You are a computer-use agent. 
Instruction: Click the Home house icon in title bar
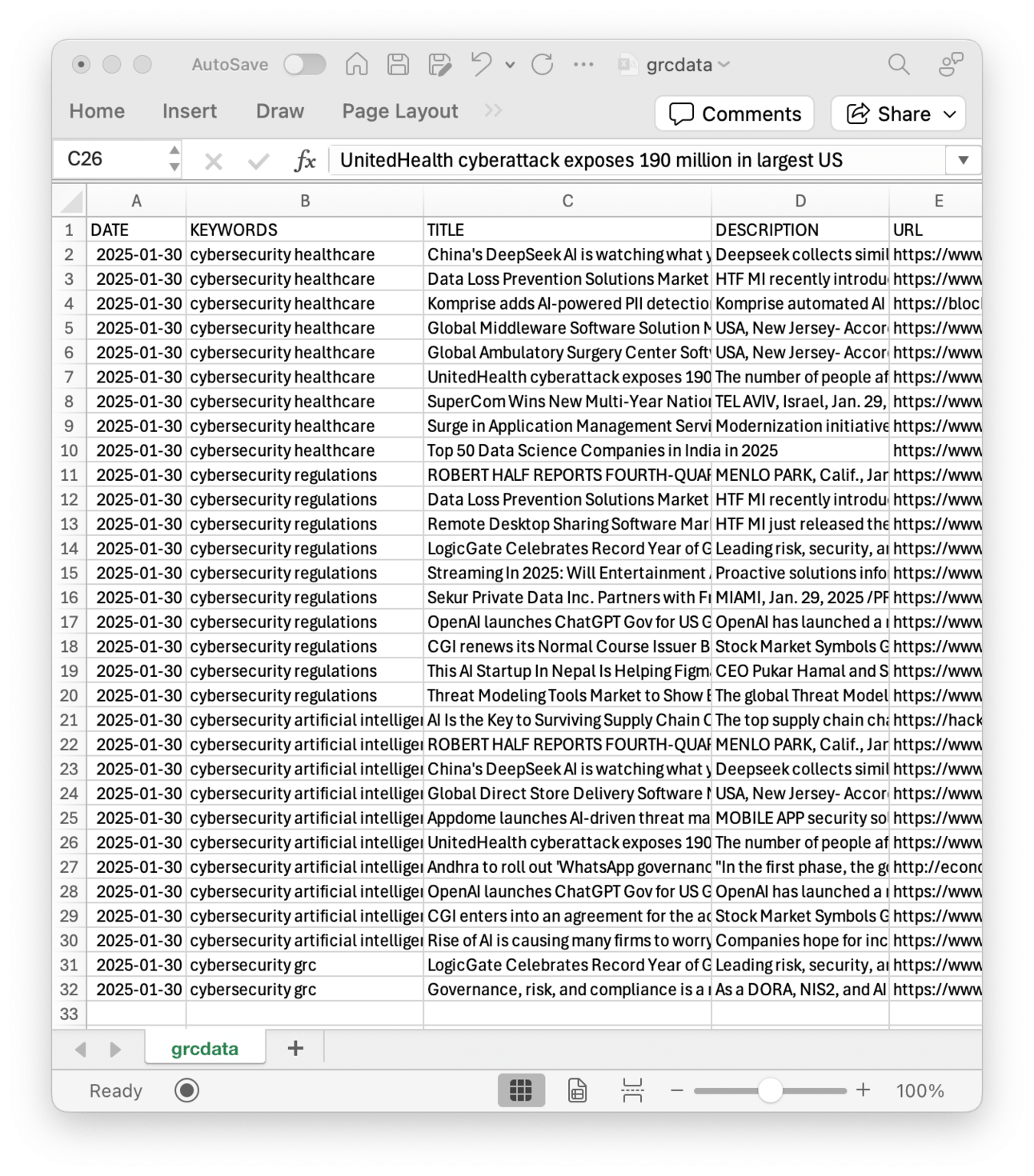pos(357,65)
